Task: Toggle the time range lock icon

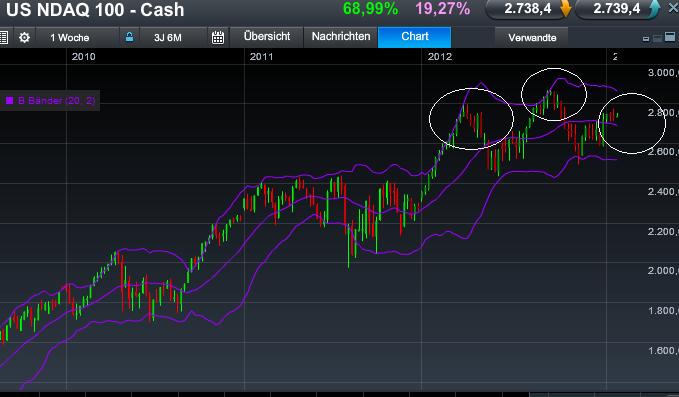Action: tap(129, 37)
